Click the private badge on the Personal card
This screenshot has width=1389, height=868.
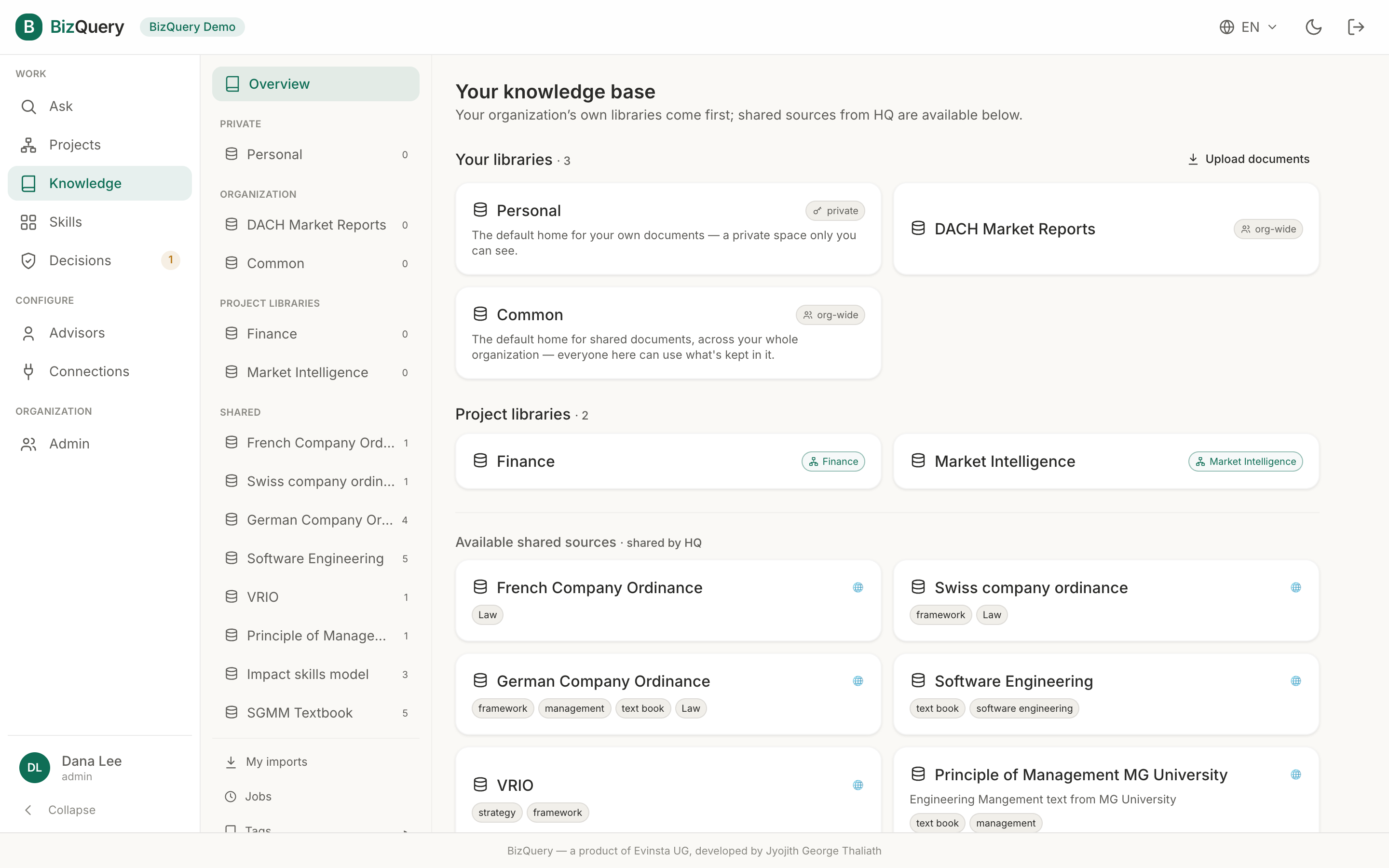tap(835, 211)
